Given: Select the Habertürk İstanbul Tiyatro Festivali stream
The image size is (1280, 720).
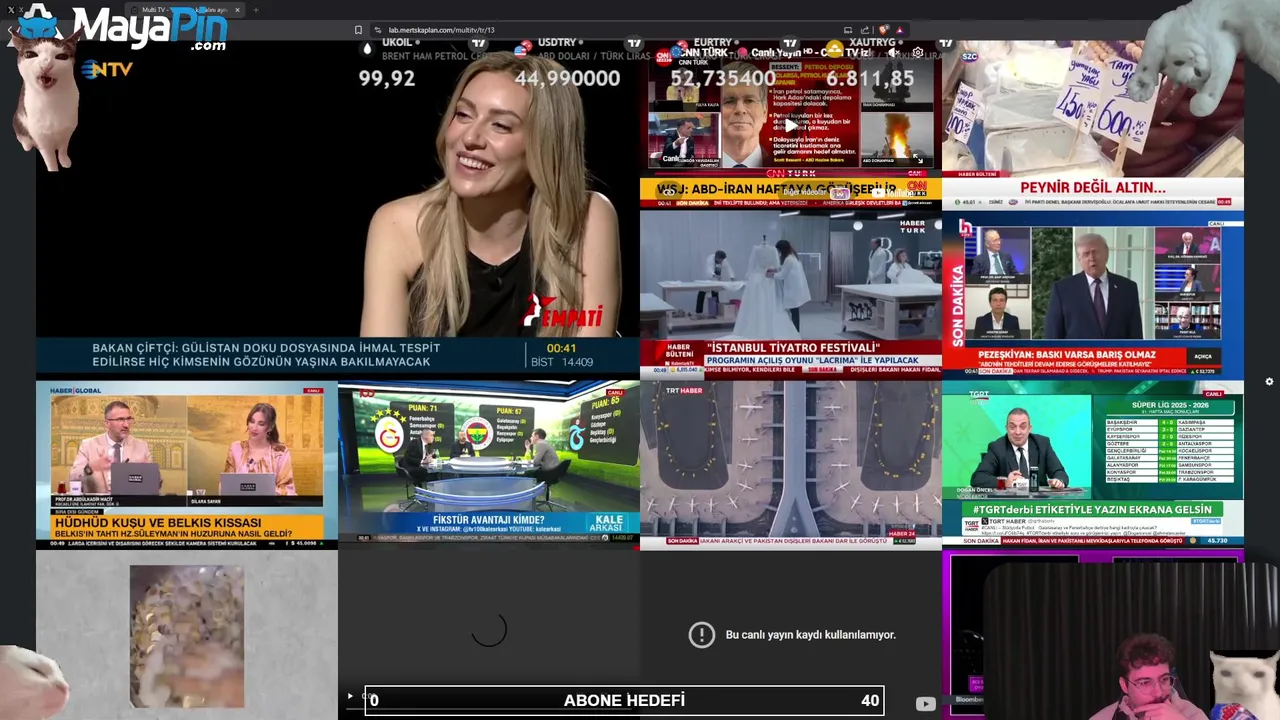Looking at the screenshot, I should (790, 294).
